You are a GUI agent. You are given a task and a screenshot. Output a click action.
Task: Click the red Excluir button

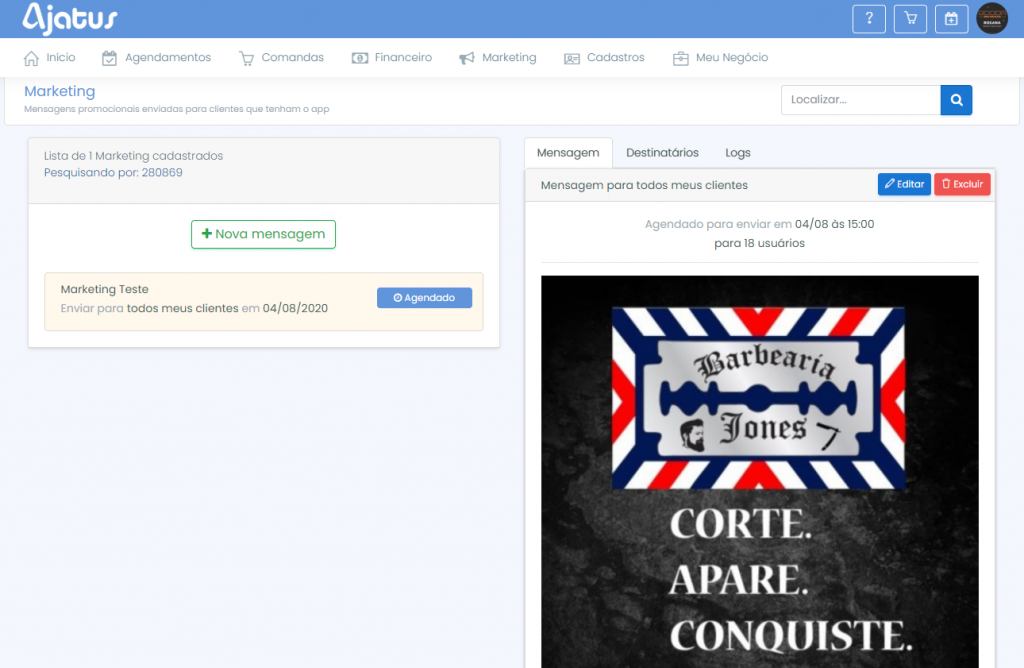(x=962, y=184)
